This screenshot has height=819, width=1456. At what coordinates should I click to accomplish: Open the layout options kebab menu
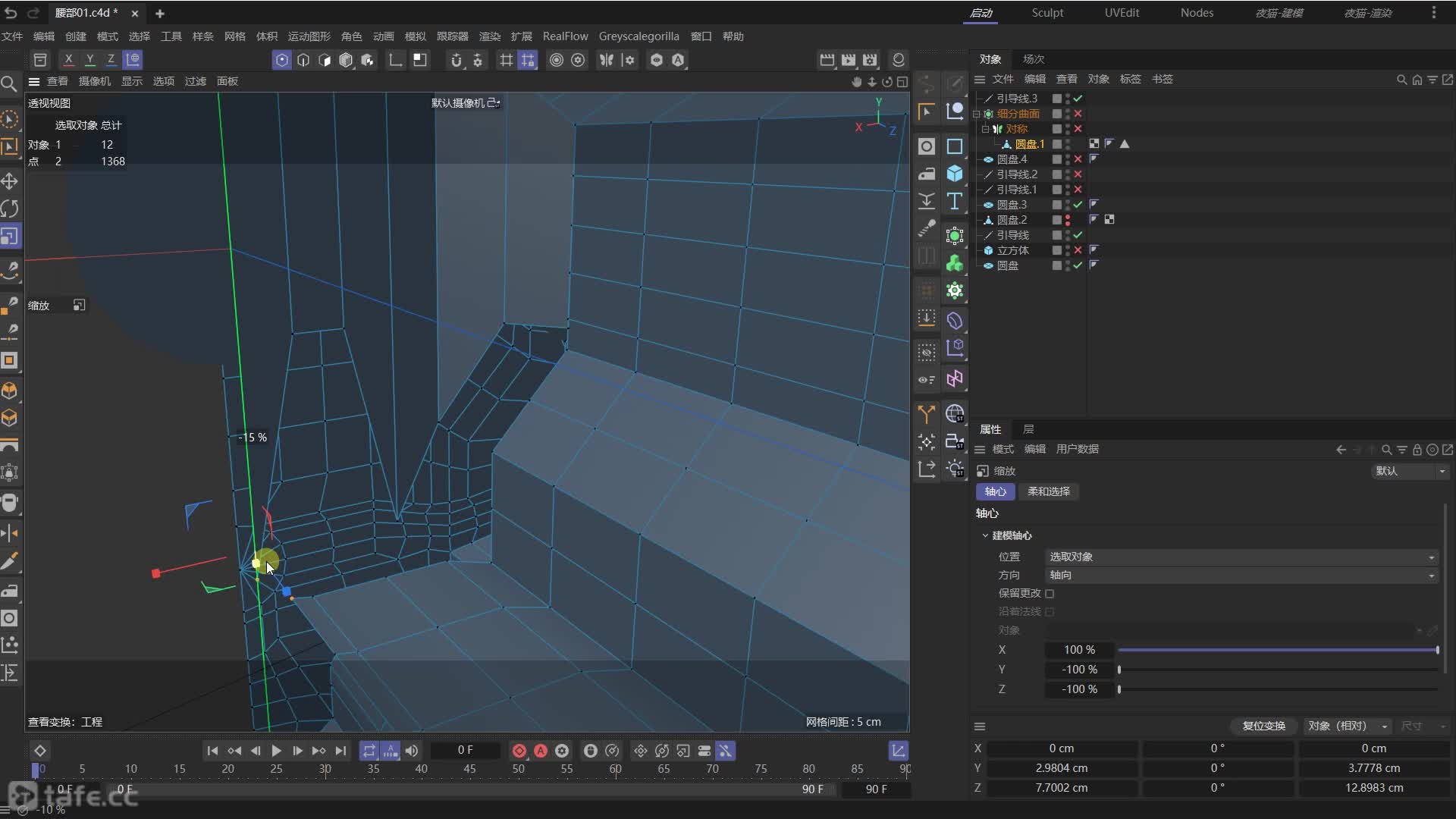(x=1433, y=13)
